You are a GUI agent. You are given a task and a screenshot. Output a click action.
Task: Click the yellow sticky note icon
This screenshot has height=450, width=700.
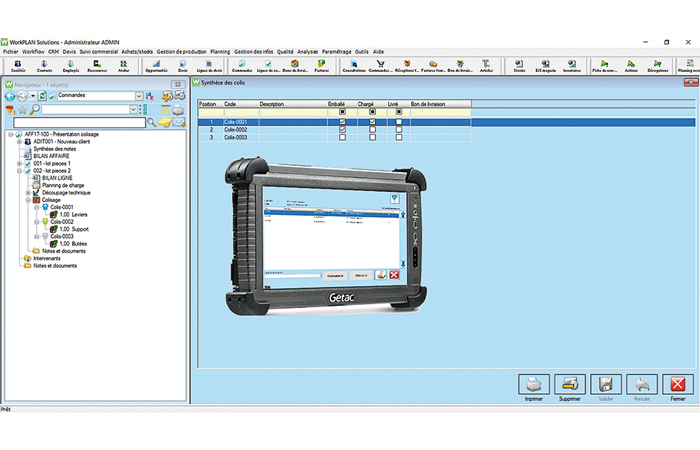(x=165, y=122)
